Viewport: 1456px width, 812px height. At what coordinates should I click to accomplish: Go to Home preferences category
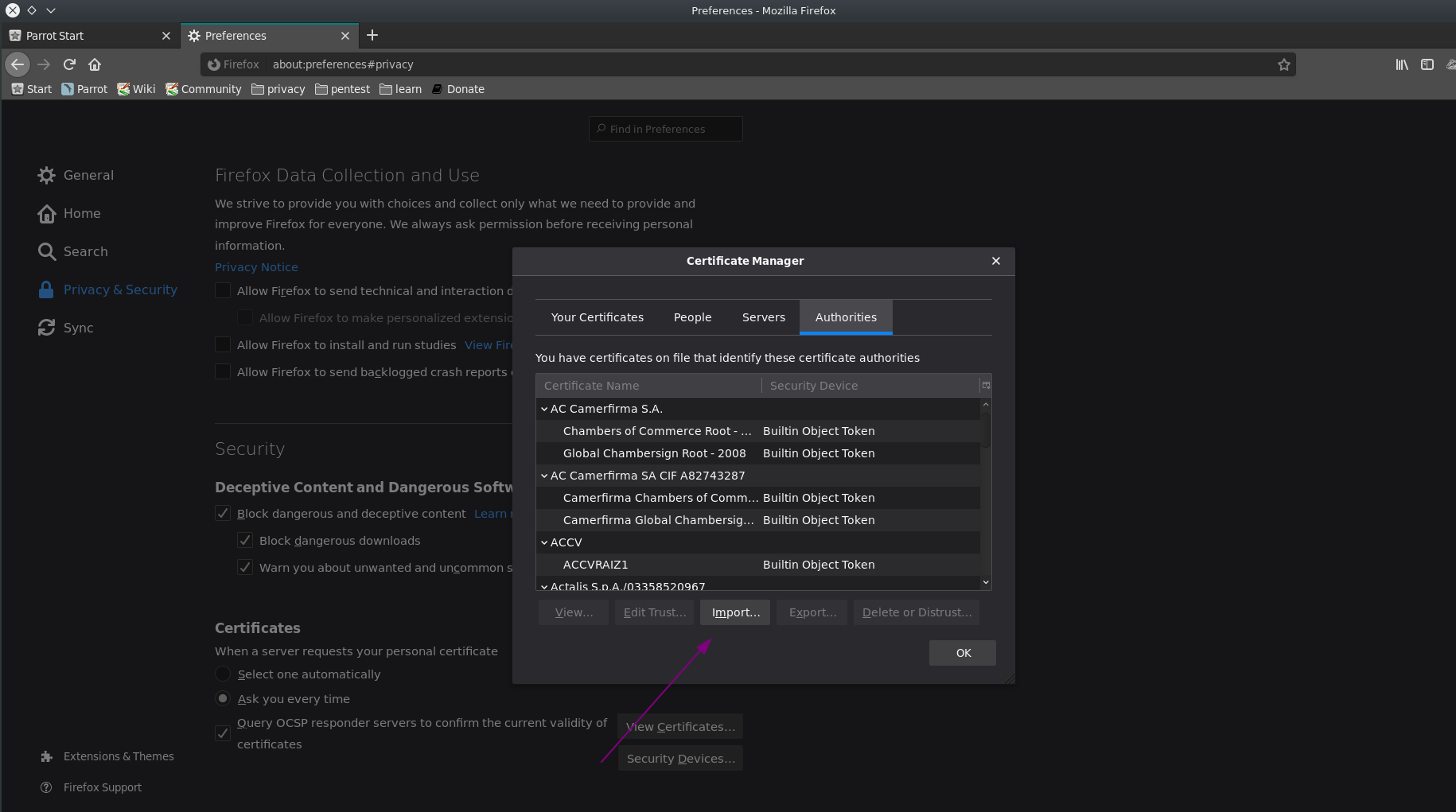coord(69,213)
